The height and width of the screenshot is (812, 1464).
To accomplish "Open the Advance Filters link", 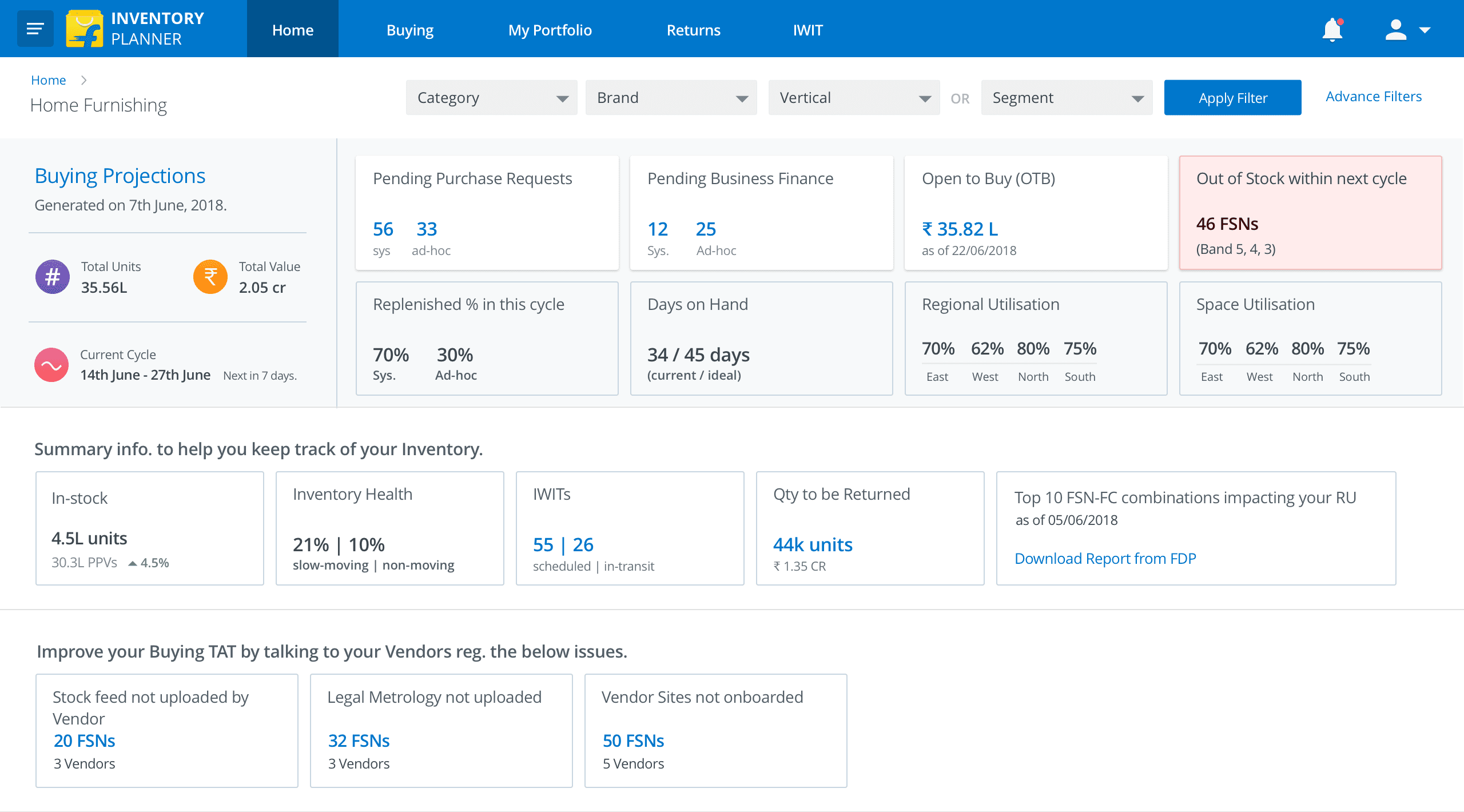I will pos(1374,97).
